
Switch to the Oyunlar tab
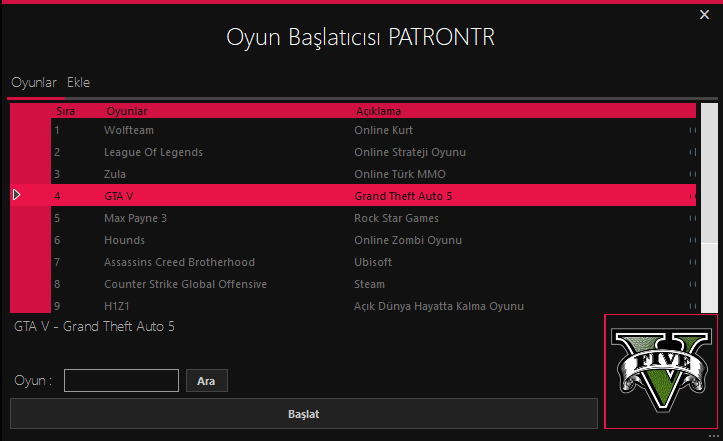coord(34,83)
